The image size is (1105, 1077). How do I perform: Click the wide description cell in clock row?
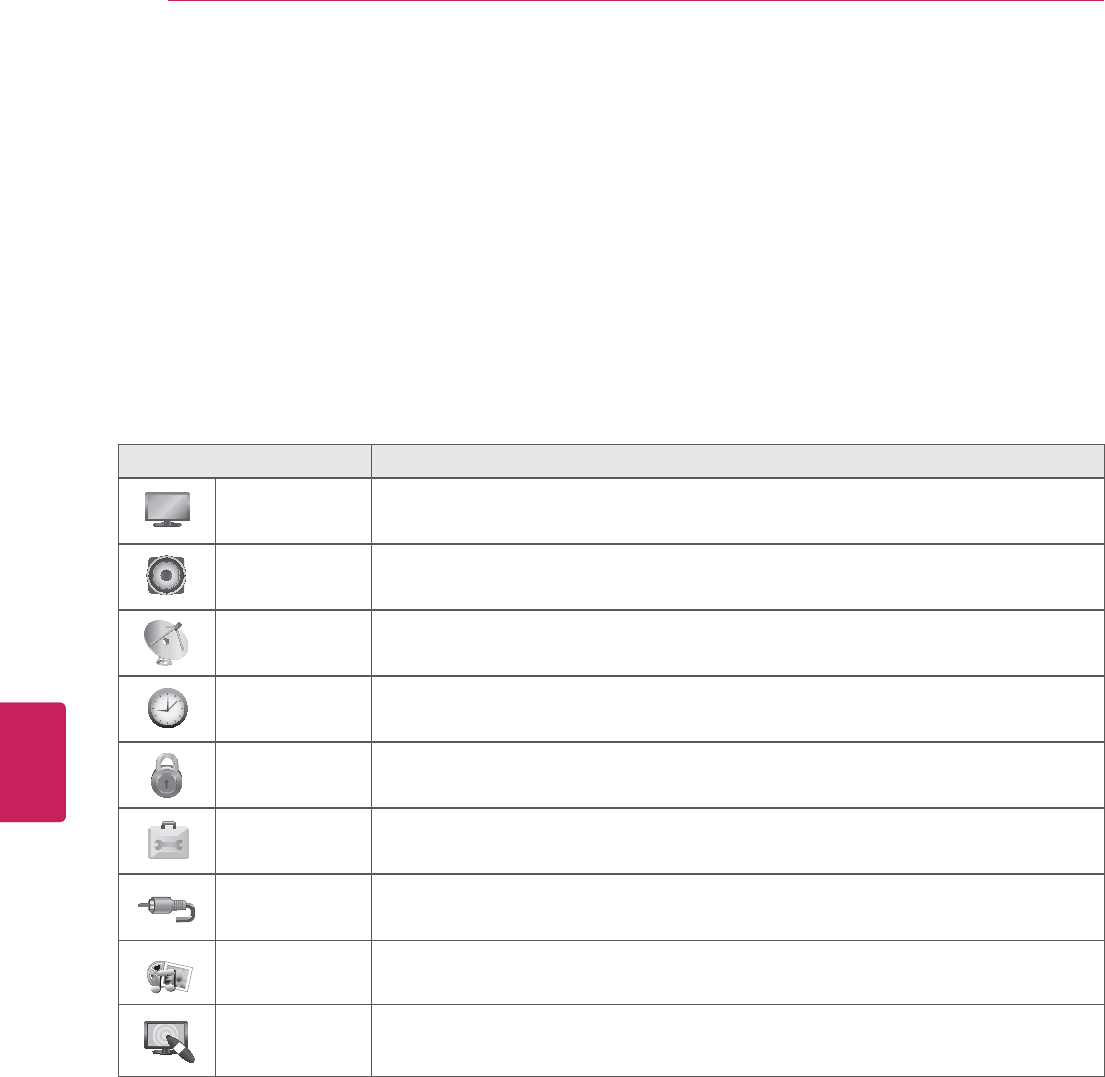(x=731, y=708)
